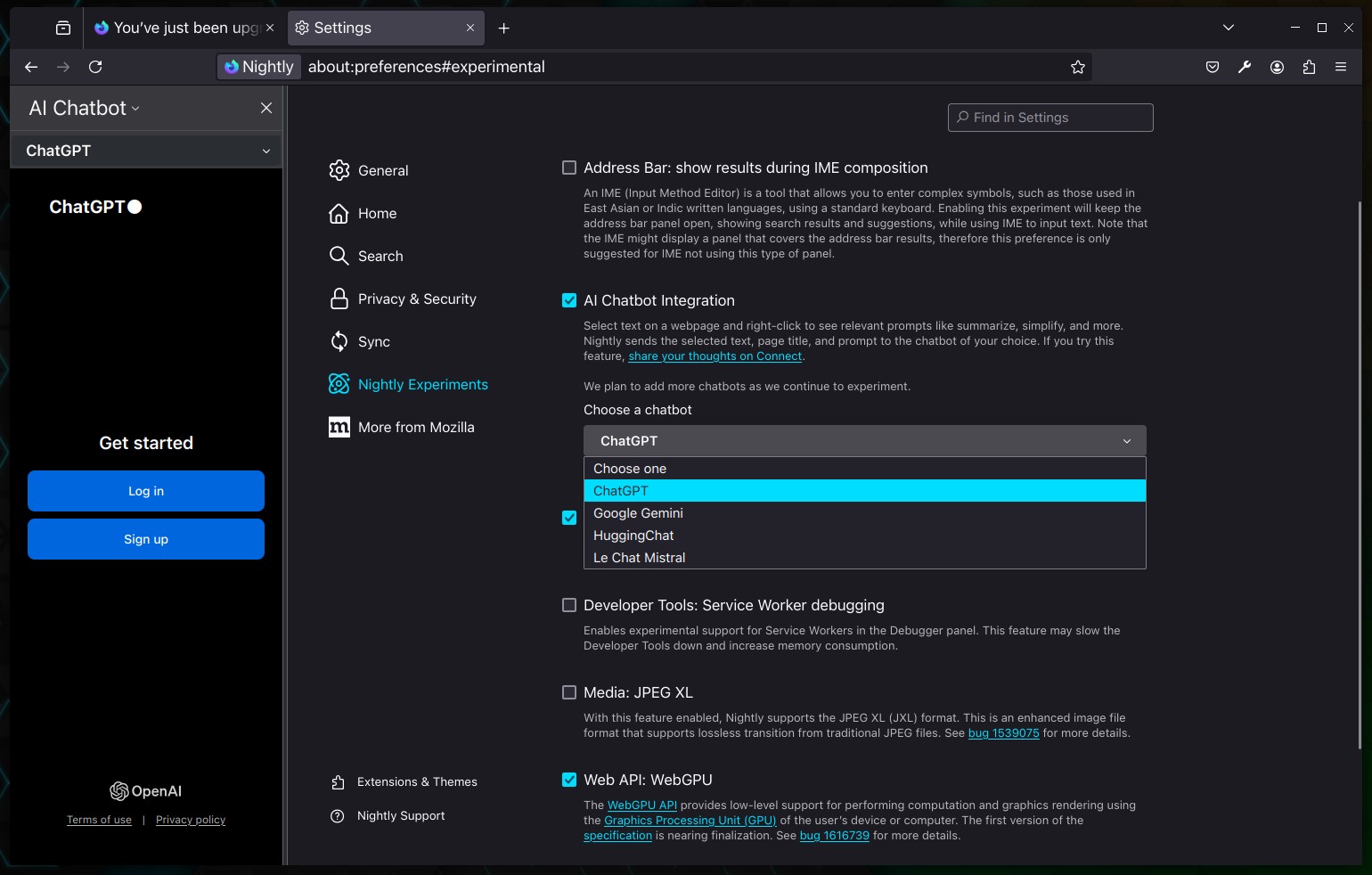Viewport: 1372px width, 875px height.
Task: Open a new tab with plus
Action: tap(503, 28)
